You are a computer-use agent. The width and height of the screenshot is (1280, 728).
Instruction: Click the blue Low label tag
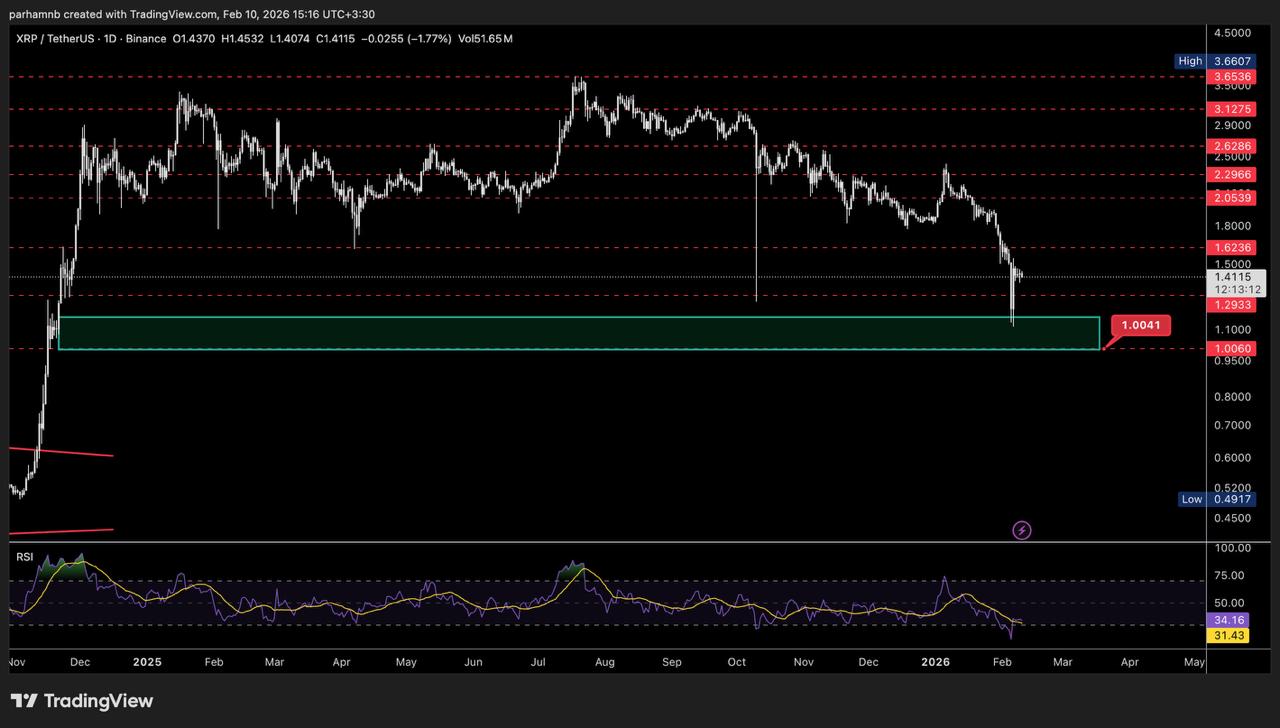(1190, 499)
